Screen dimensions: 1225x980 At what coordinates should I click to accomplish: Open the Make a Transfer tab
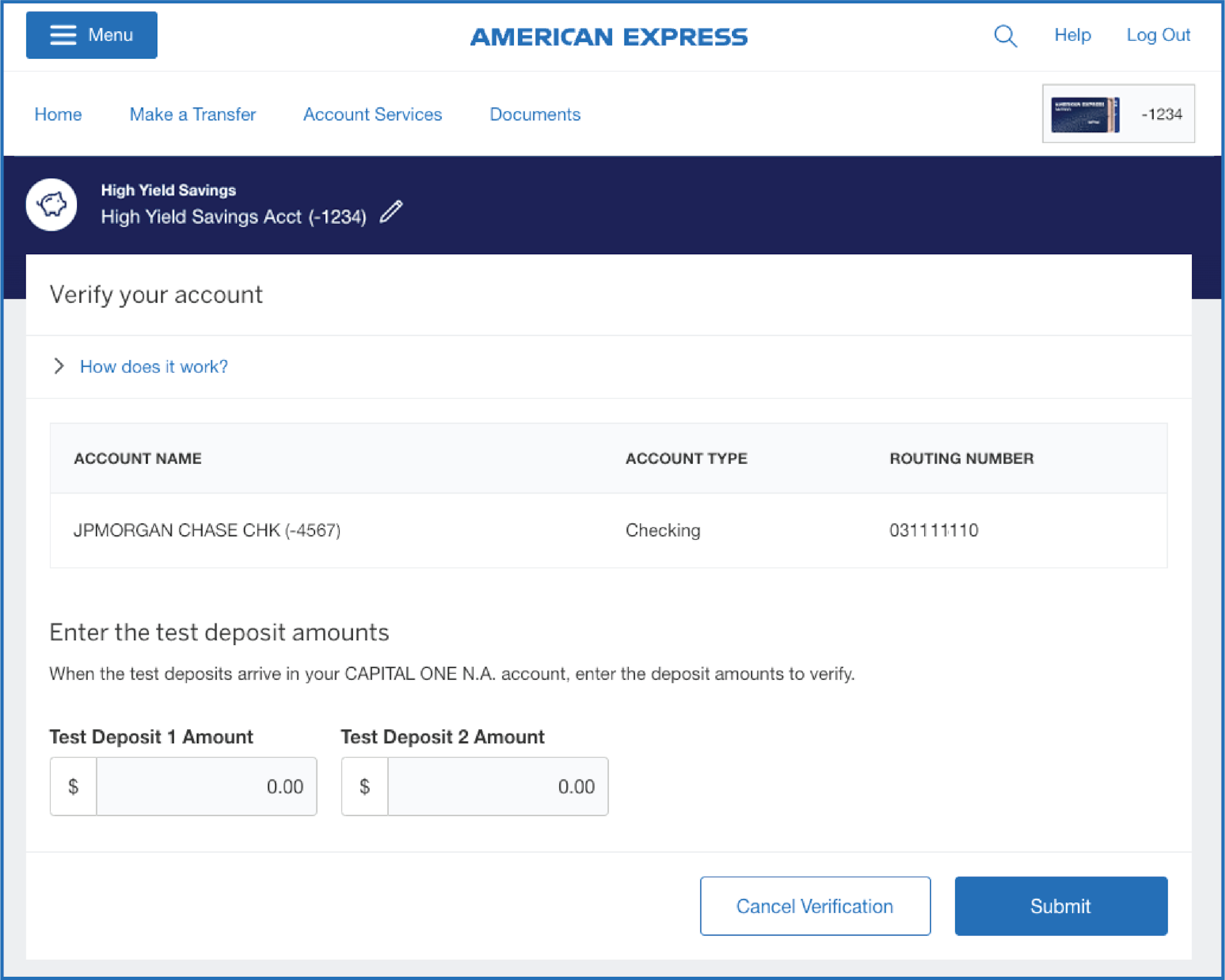tap(193, 114)
